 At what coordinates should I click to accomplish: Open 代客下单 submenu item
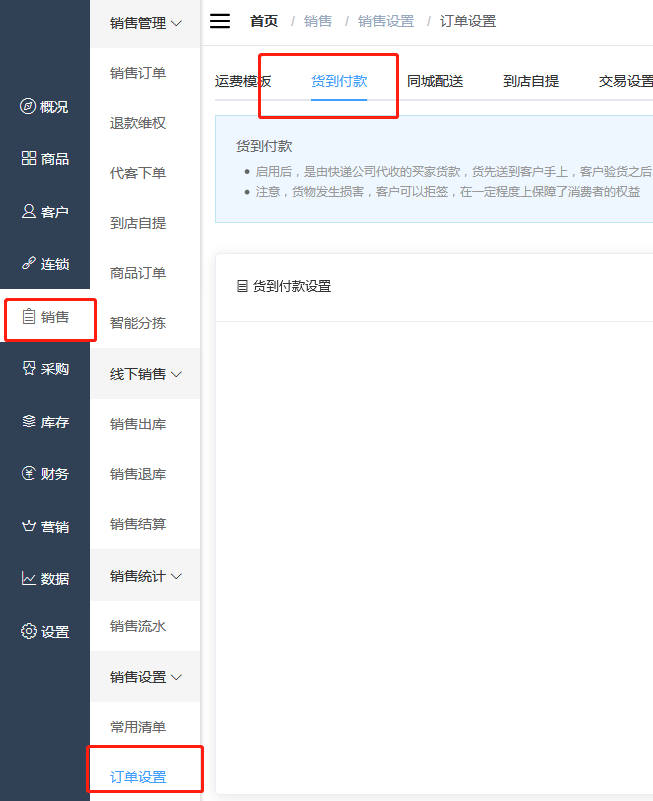pos(138,173)
